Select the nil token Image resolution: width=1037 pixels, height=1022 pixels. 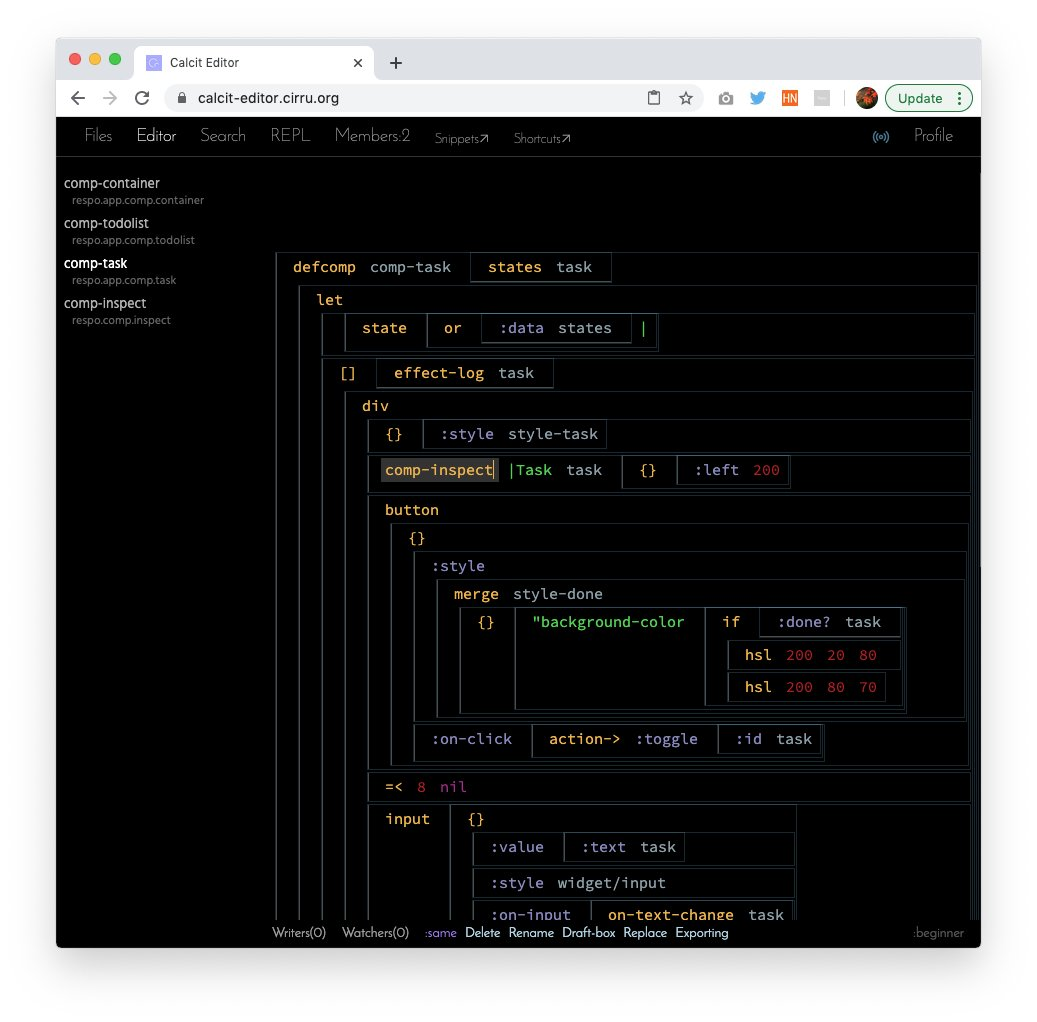[x=453, y=787]
